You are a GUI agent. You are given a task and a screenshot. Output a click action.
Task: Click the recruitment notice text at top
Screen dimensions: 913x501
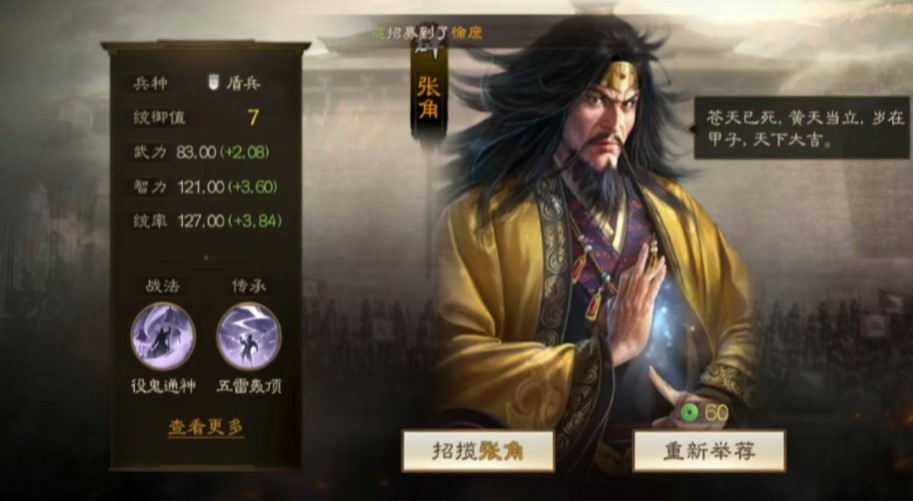coord(427,33)
